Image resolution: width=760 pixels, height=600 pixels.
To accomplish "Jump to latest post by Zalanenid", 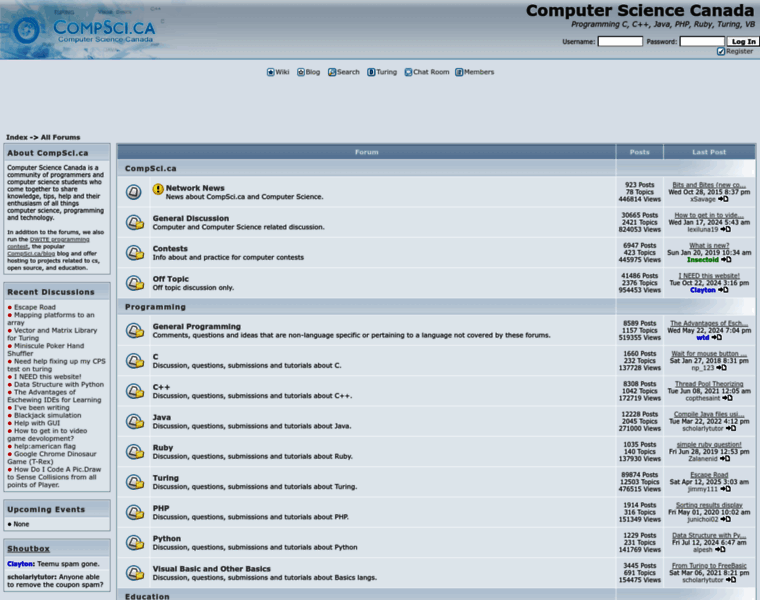I will [x=725, y=458].
